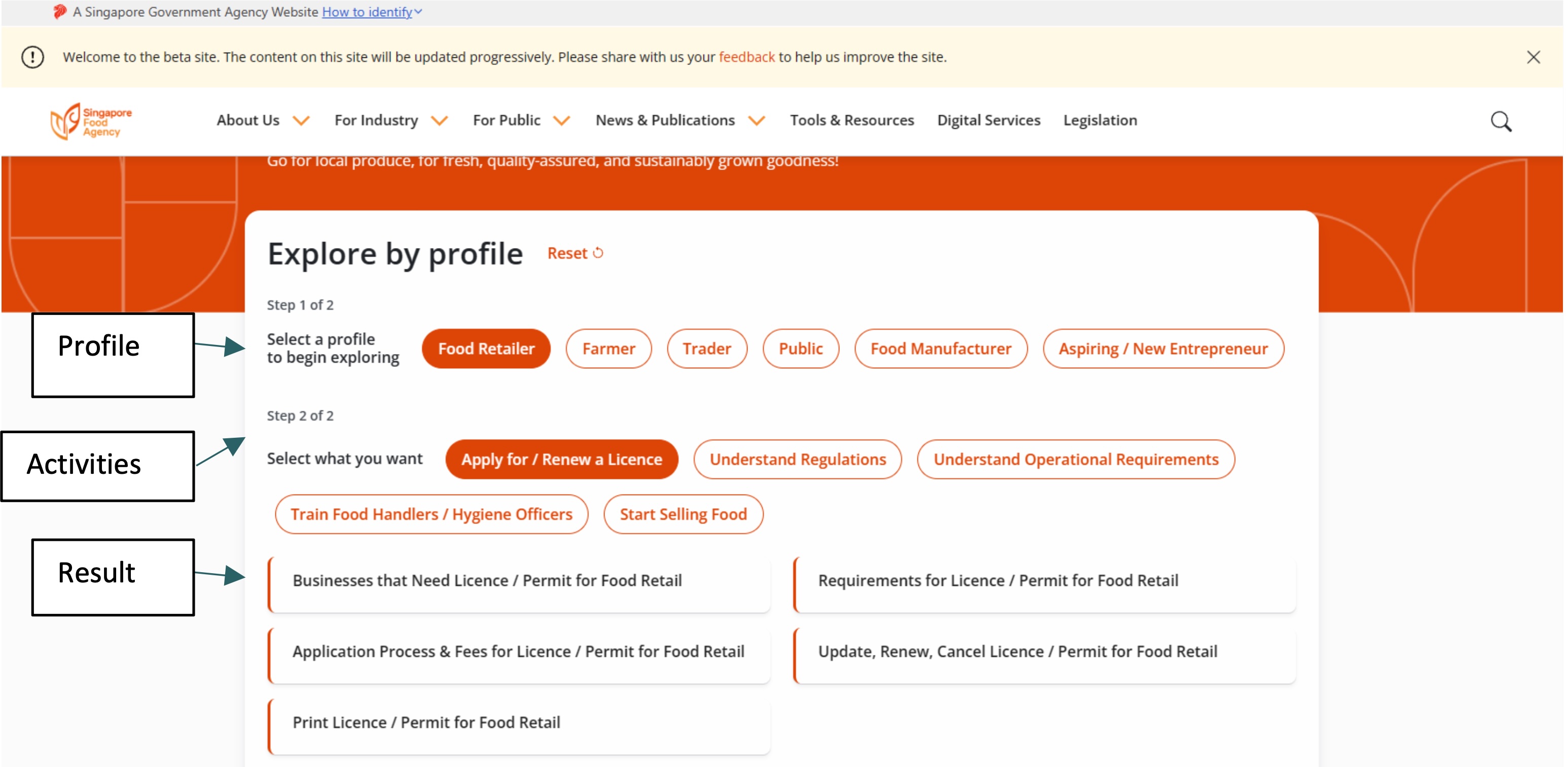Click the Reset refresh icon
Screen dimensions: 1568x767
tap(598, 253)
